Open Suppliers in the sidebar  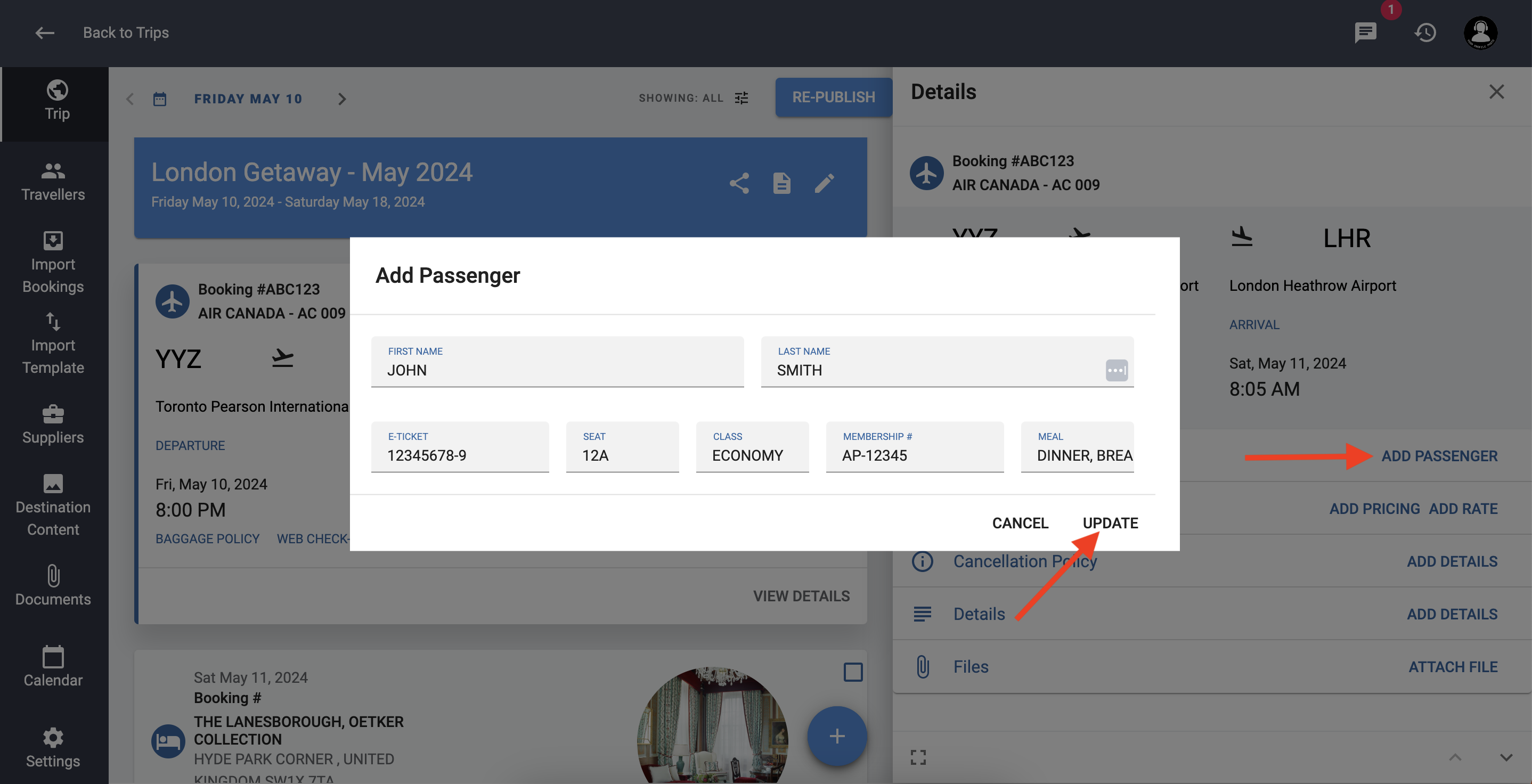[x=53, y=424]
